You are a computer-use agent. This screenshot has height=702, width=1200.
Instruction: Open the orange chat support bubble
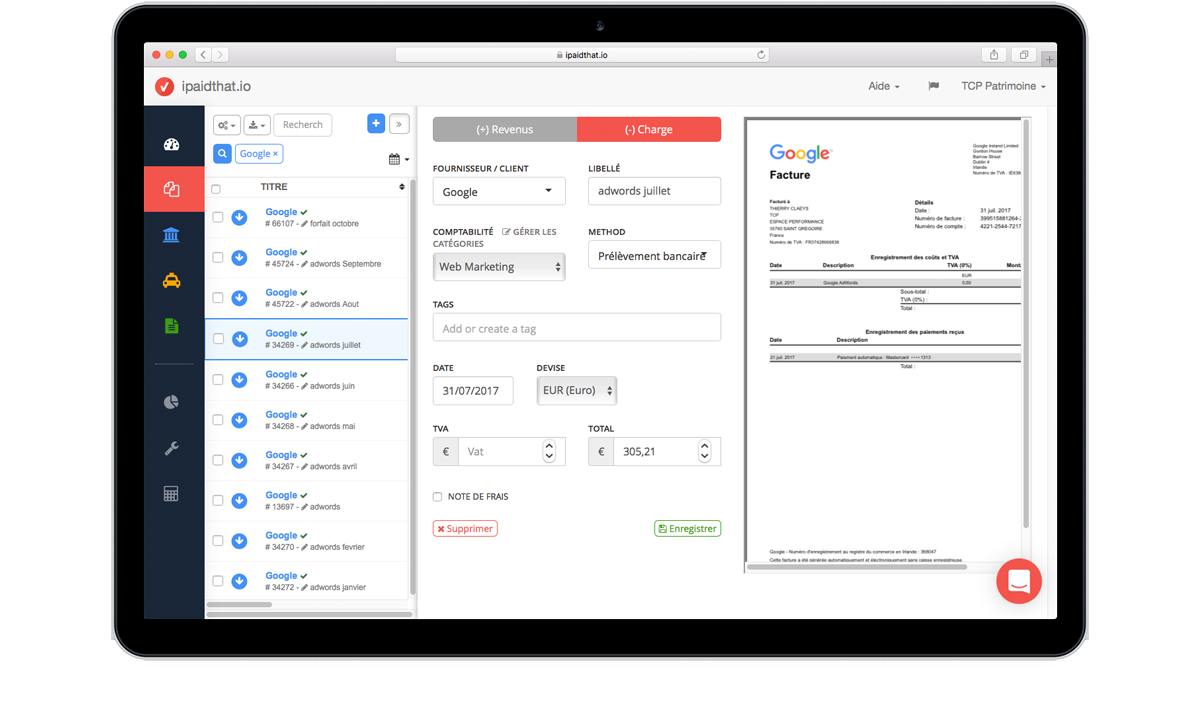click(x=1019, y=581)
